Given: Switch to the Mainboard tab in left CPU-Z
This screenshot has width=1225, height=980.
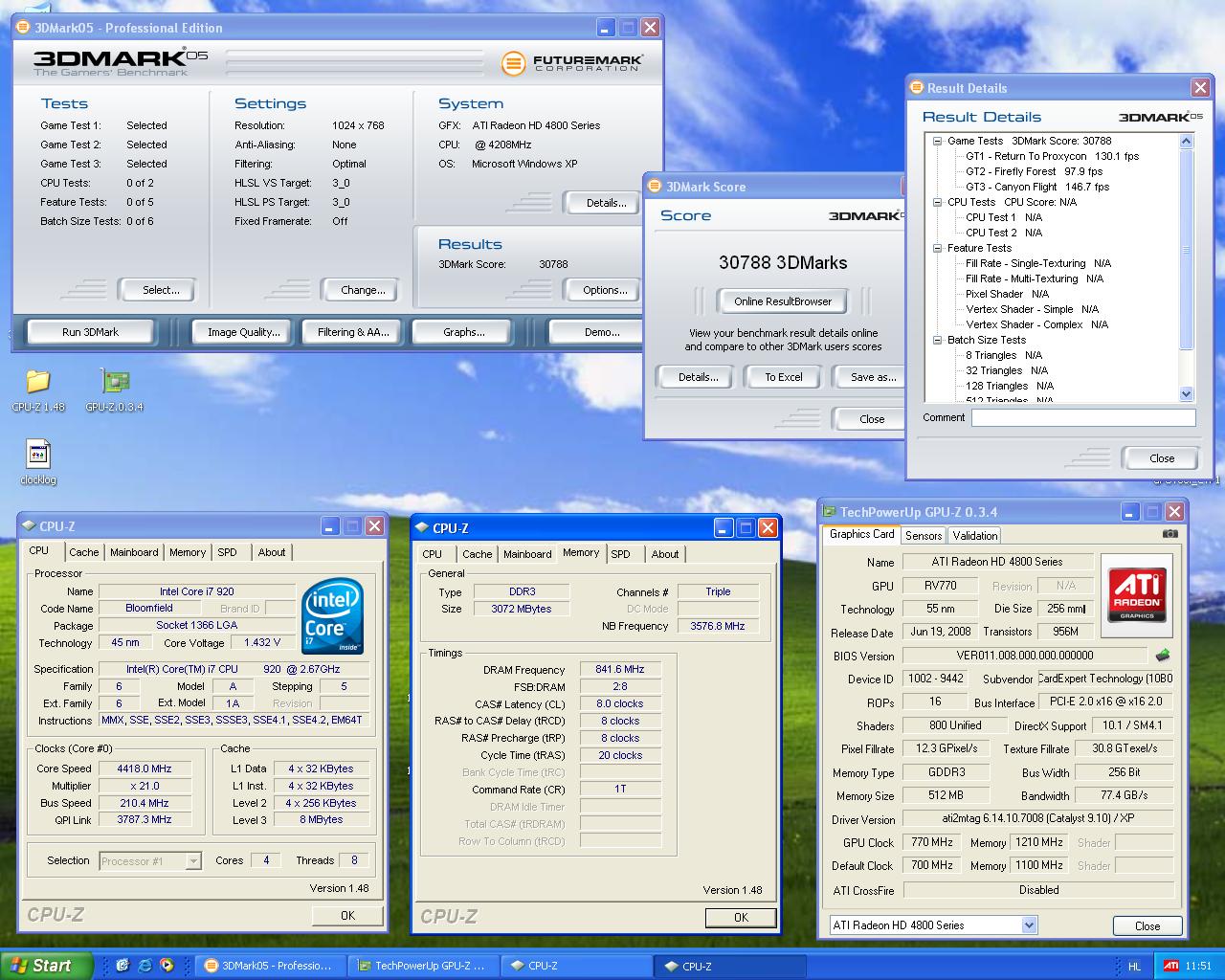Looking at the screenshot, I should pos(134,552).
